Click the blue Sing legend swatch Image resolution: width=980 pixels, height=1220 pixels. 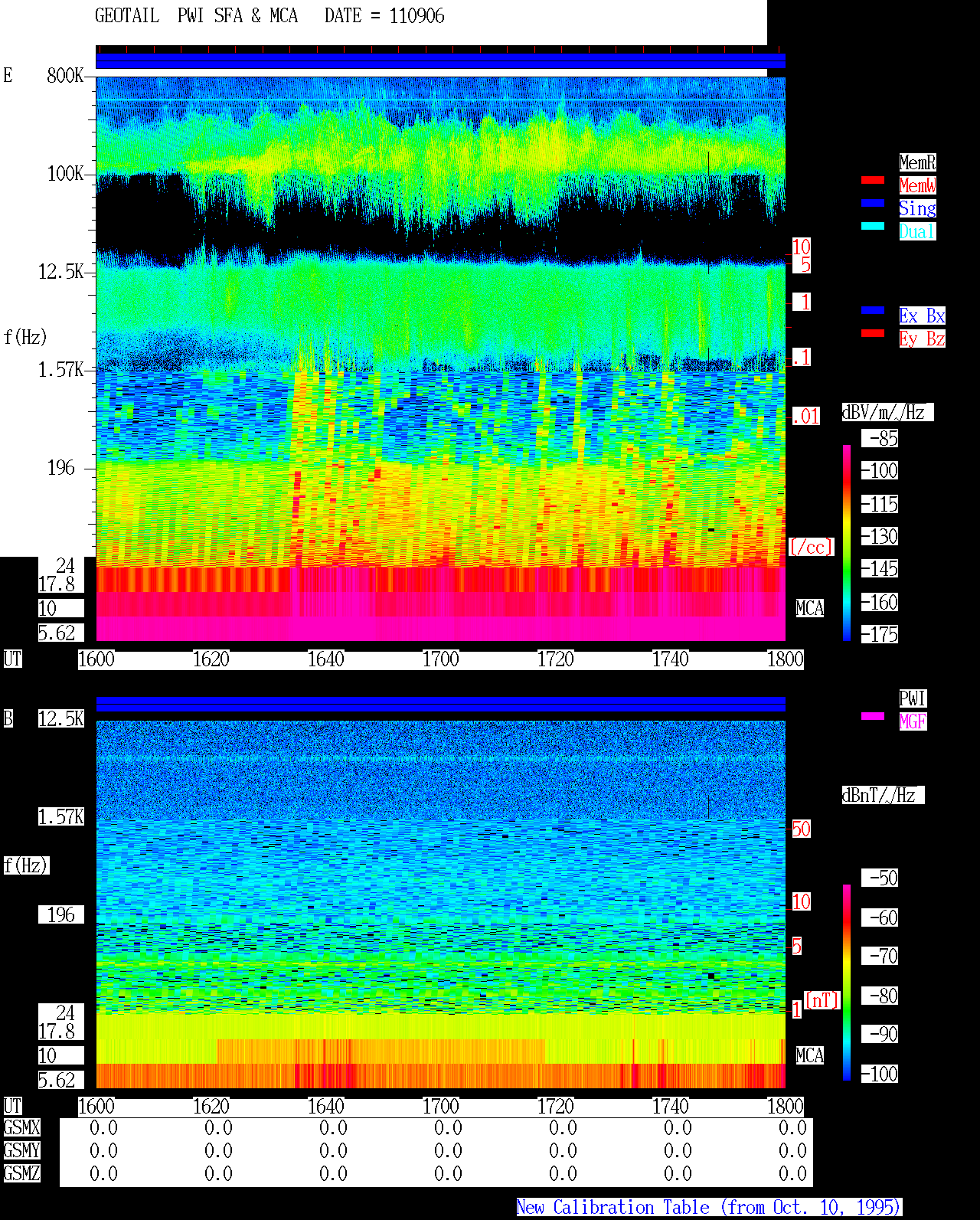[873, 203]
